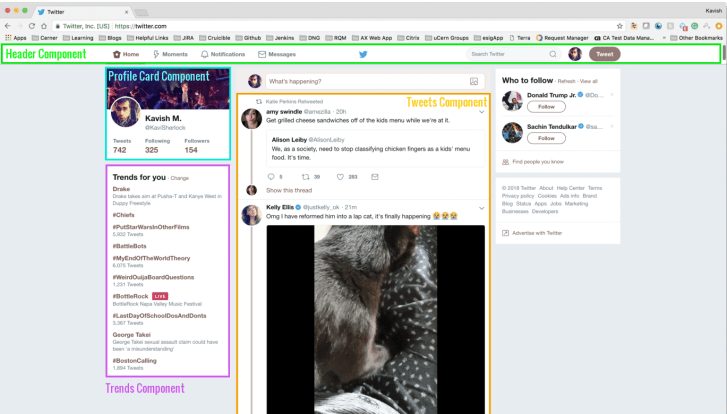
Task: Open Kavish M. profile name
Action: tap(163, 118)
